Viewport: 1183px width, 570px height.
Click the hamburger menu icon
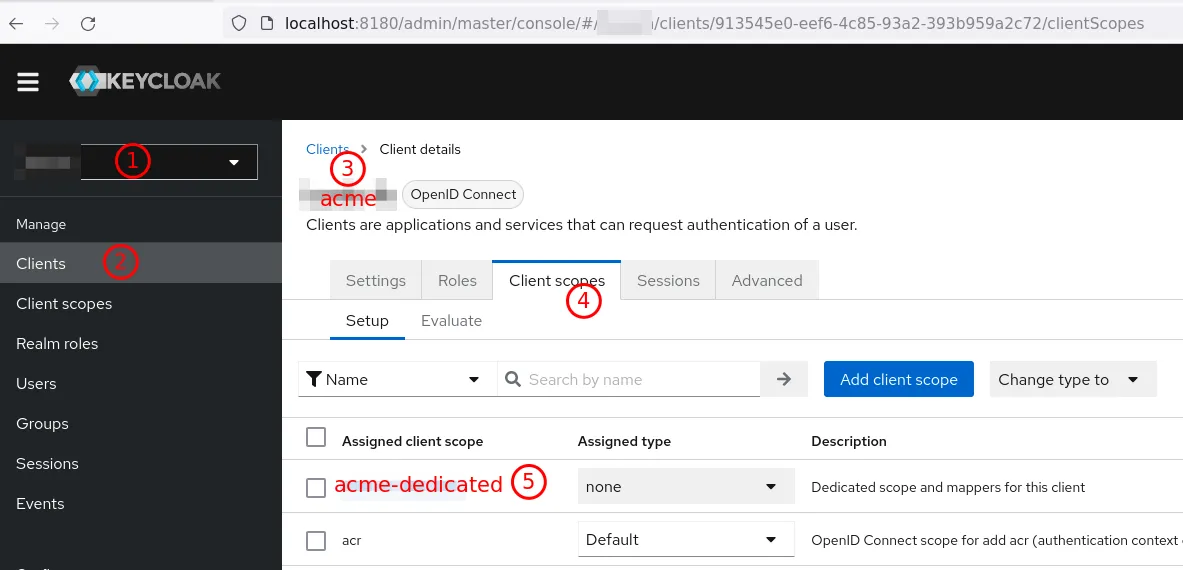click(28, 82)
